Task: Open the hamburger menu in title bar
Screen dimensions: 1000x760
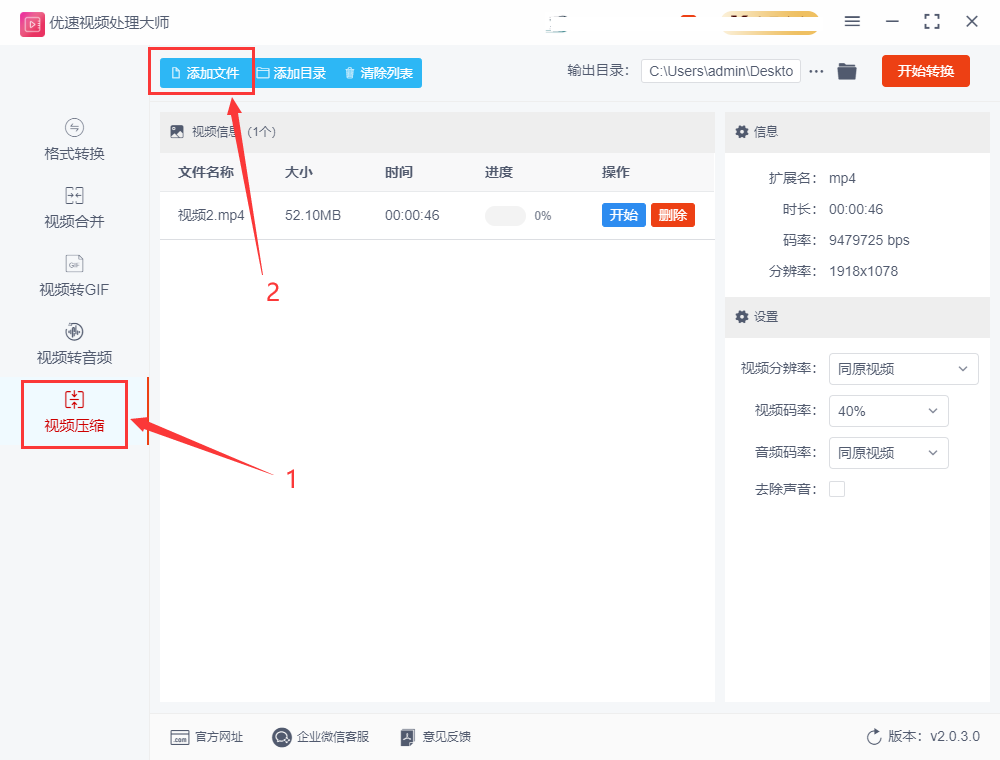Action: [x=852, y=22]
